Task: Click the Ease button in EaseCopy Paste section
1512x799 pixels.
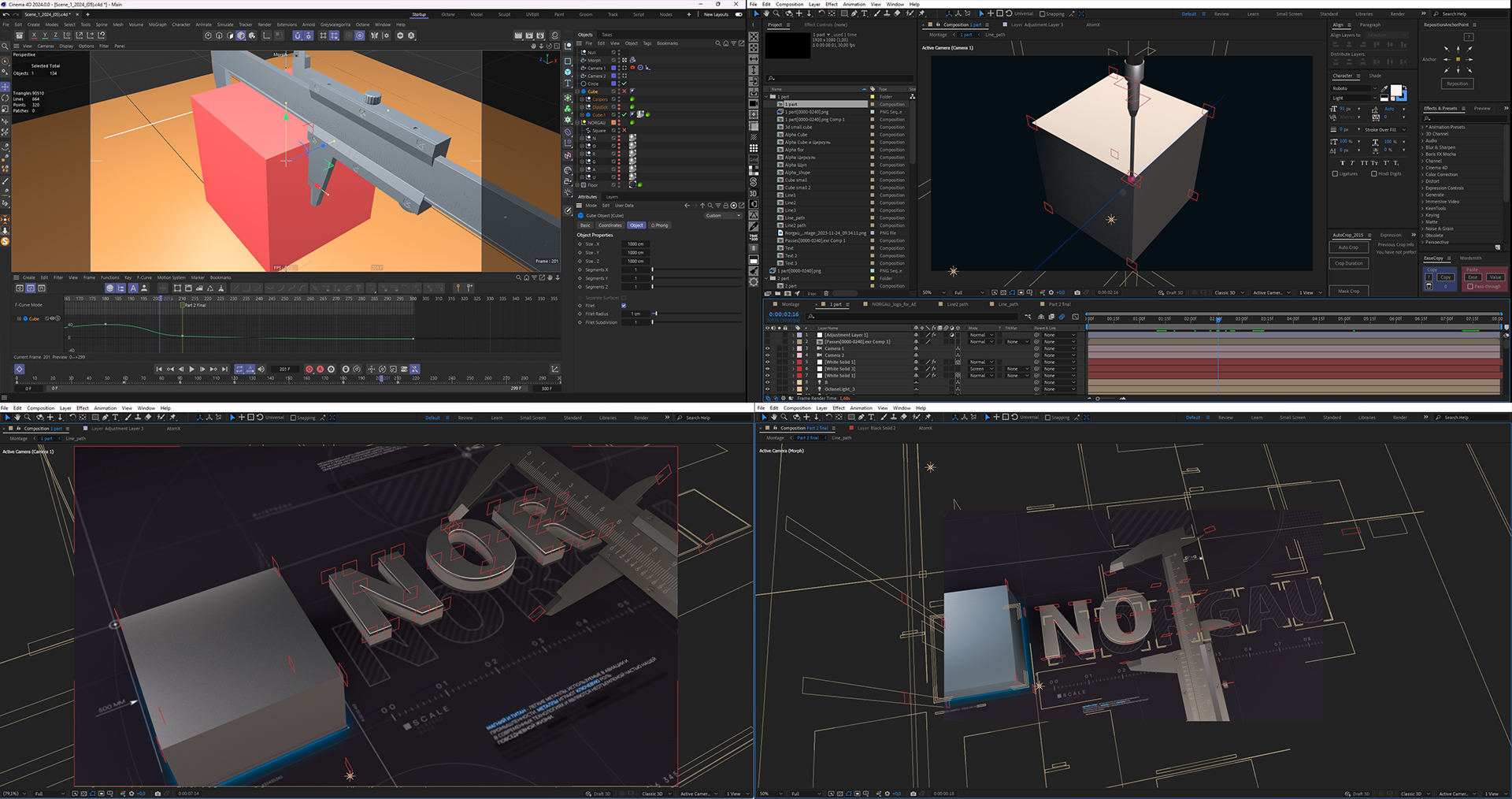Action: [1472, 277]
